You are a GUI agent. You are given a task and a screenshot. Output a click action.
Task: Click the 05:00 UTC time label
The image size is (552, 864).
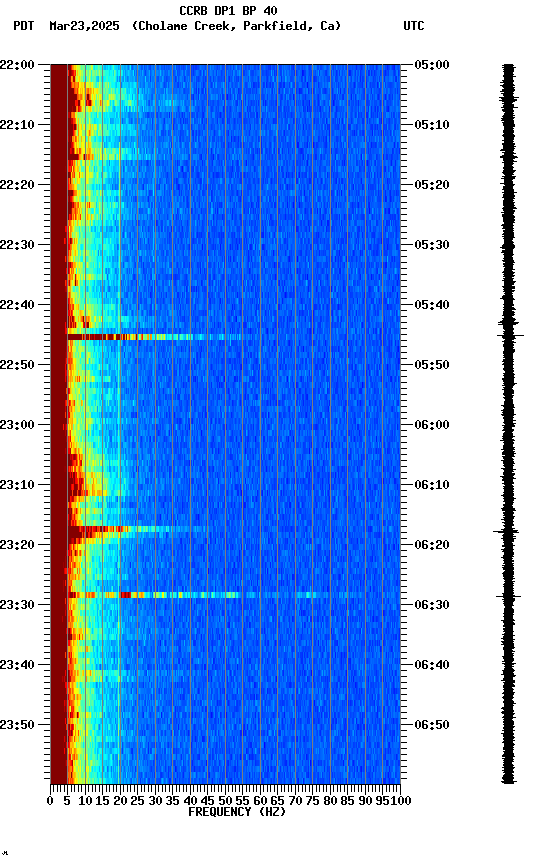tap(432, 65)
